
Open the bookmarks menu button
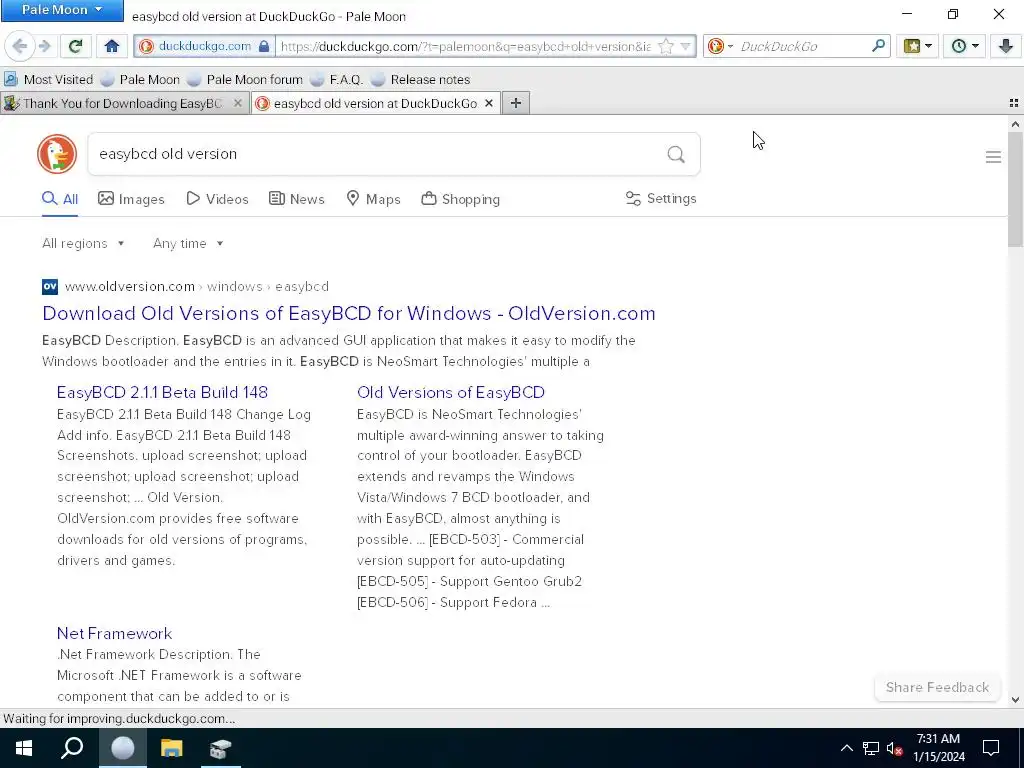(x=918, y=46)
